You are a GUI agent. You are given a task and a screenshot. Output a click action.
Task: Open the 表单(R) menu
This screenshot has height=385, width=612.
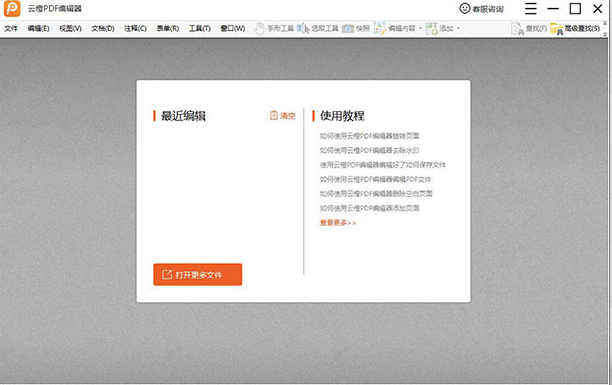pyautogui.click(x=168, y=29)
